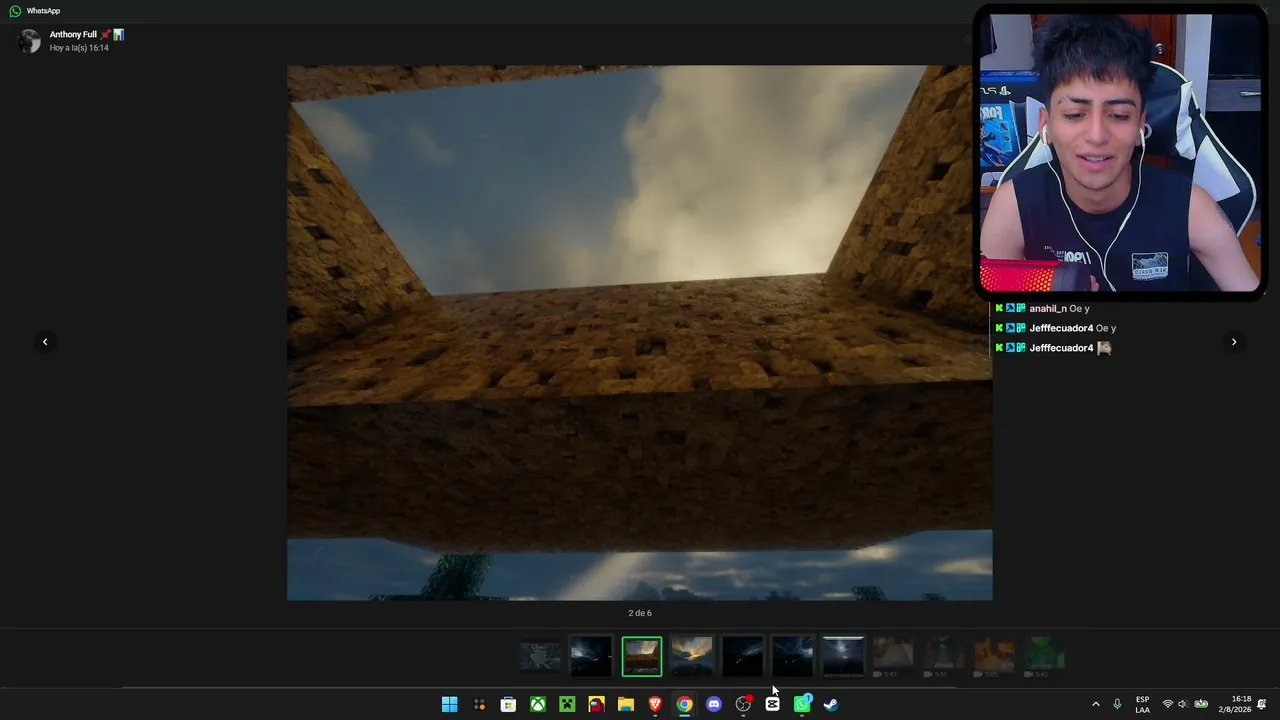The image size is (1280, 720).
Task: Click the speaker volume icon
Action: 1183,704
